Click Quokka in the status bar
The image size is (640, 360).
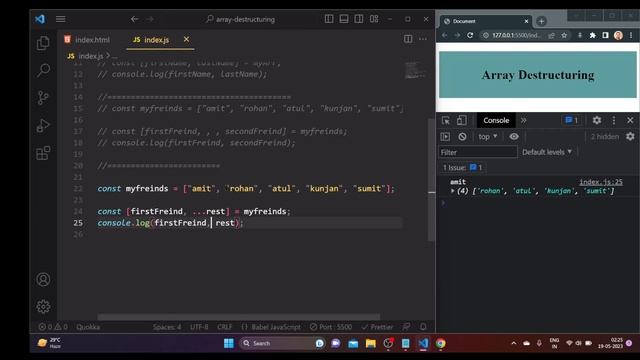coord(88,327)
